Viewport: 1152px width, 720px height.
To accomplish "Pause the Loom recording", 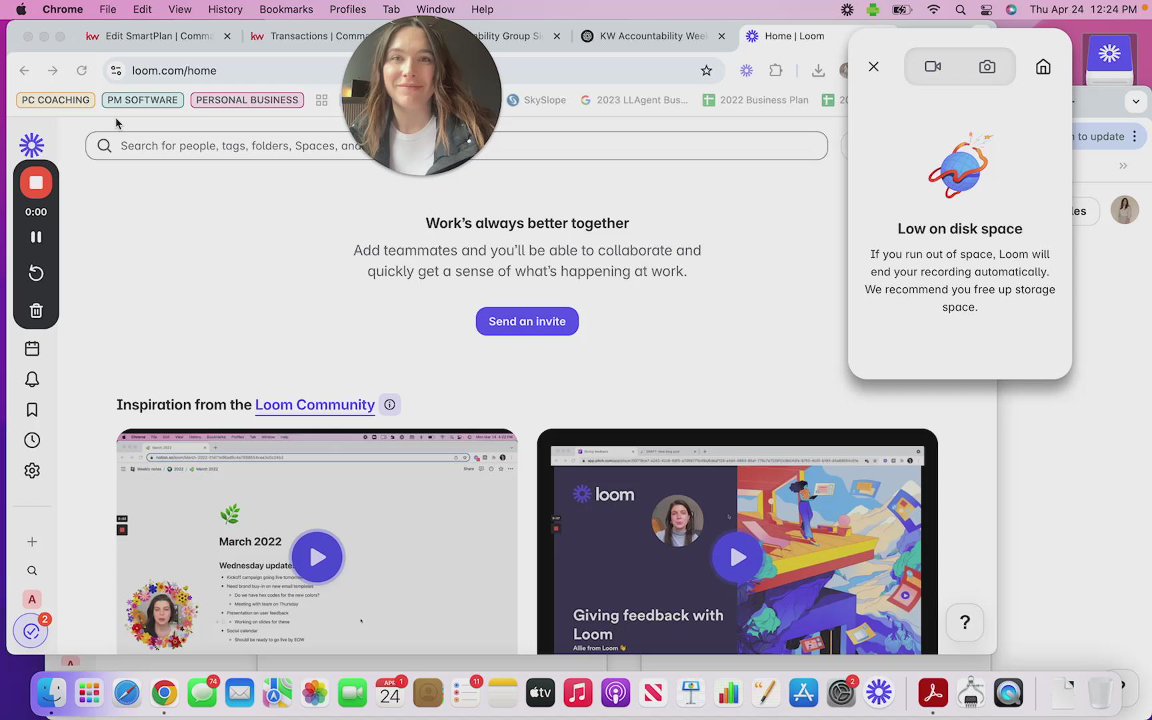I will 35,237.
